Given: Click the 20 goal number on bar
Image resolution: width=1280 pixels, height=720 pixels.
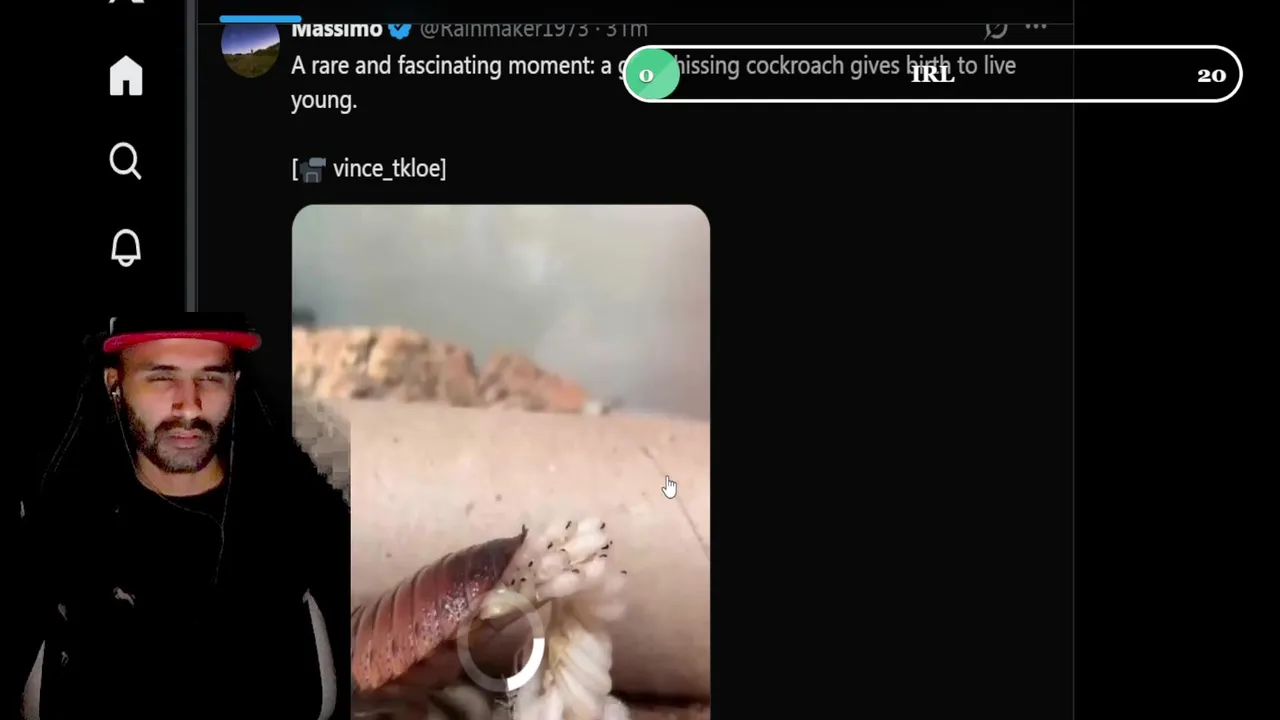Looking at the screenshot, I should point(1211,75).
